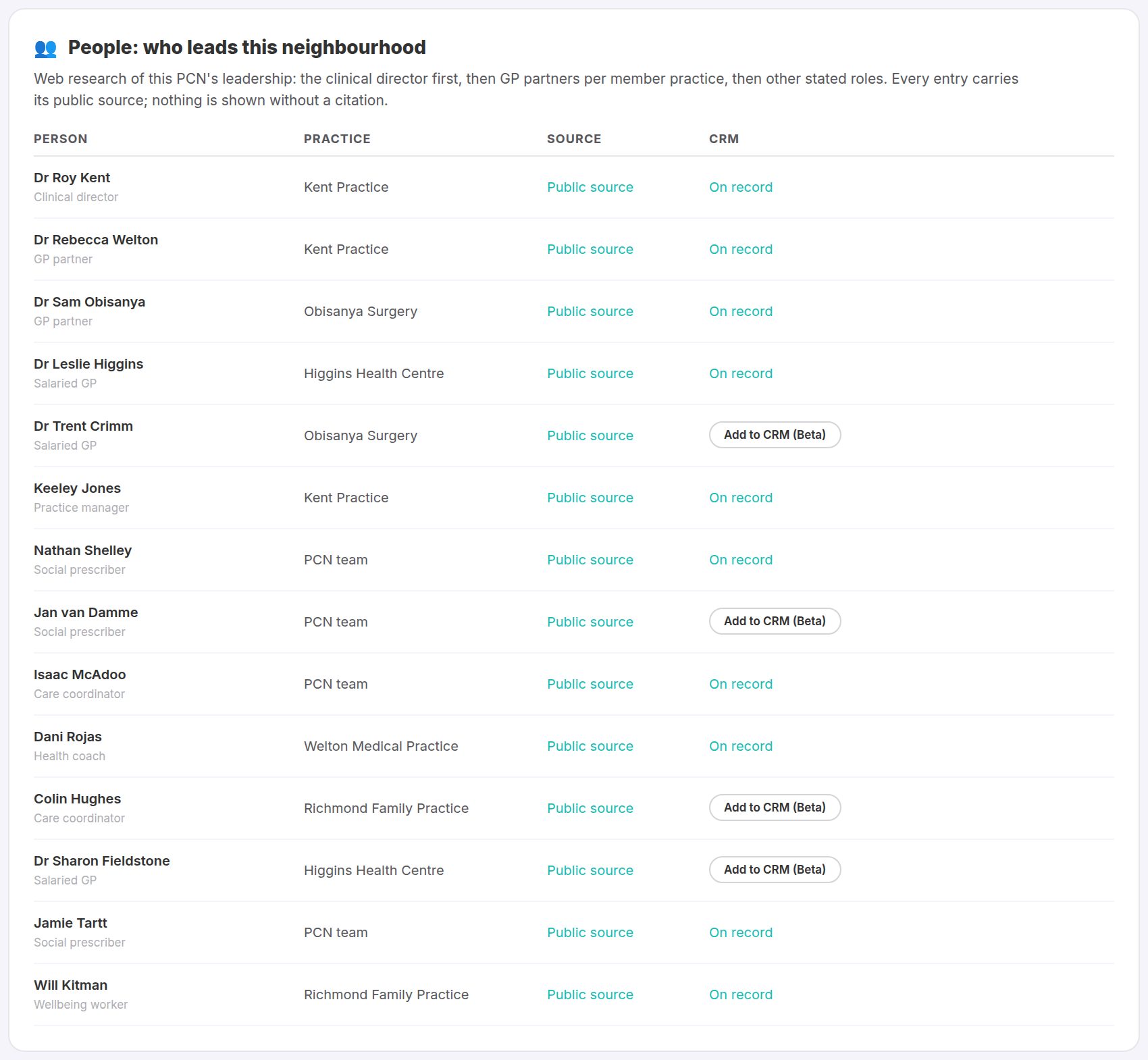
Task: Open Dr Rebecca Welton's public source link
Action: 590,249
